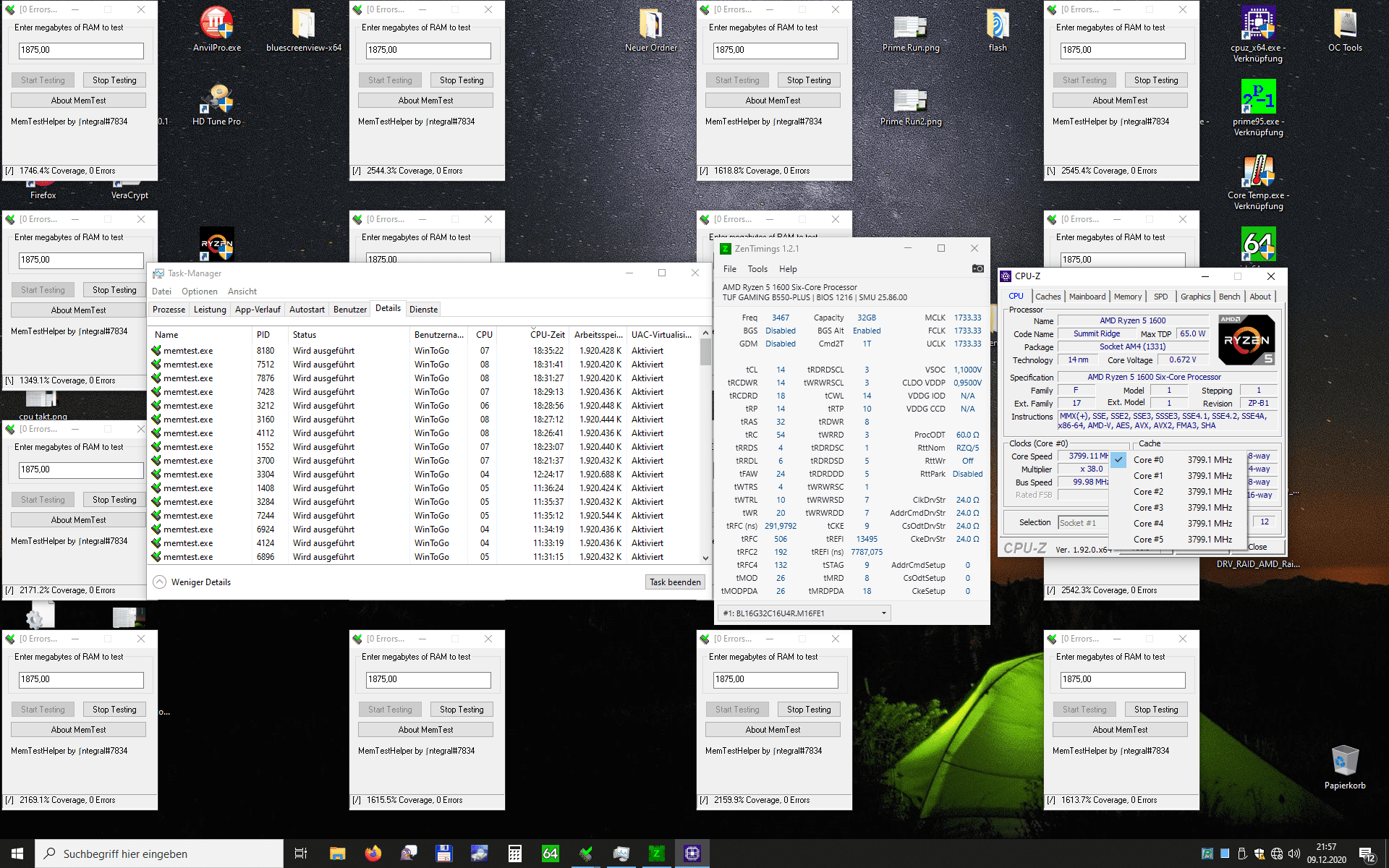Viewport: 1389px width, 868px height.
Task: Click Firefox icon in the taskbar
Action: click(x=373, y=854)
